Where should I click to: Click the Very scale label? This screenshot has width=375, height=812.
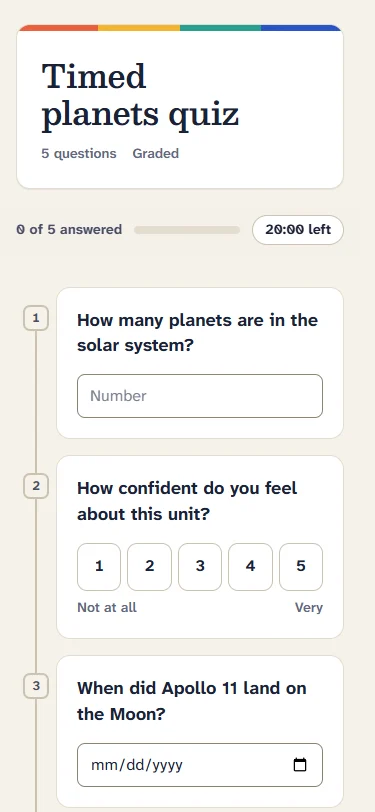pyautogui.click(x=309, y=607)
